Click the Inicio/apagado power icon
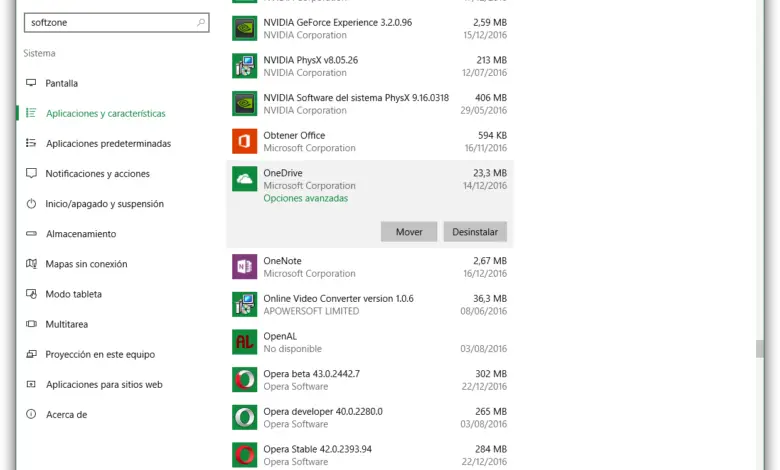The height and width of the screenshot is (470, 780). coord(31,203)
